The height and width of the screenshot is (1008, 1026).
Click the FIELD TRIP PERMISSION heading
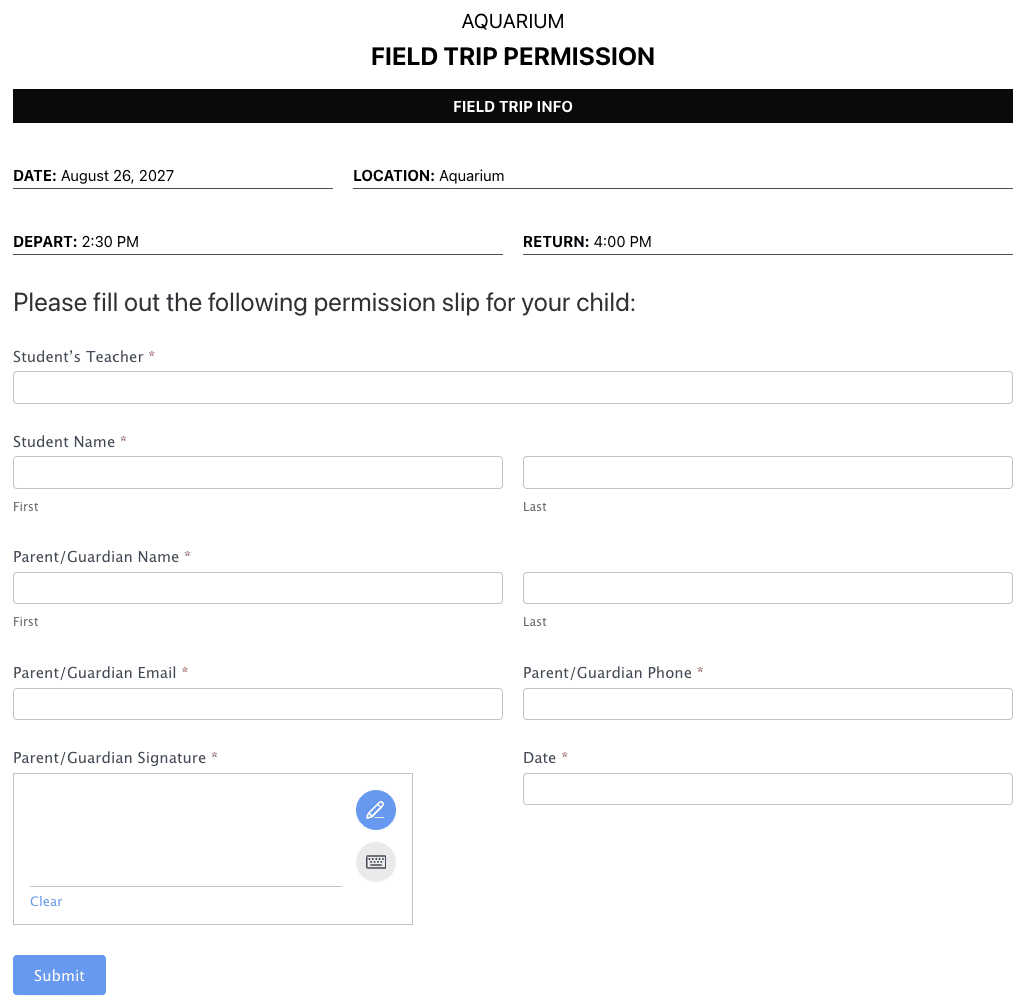[512, 57]
